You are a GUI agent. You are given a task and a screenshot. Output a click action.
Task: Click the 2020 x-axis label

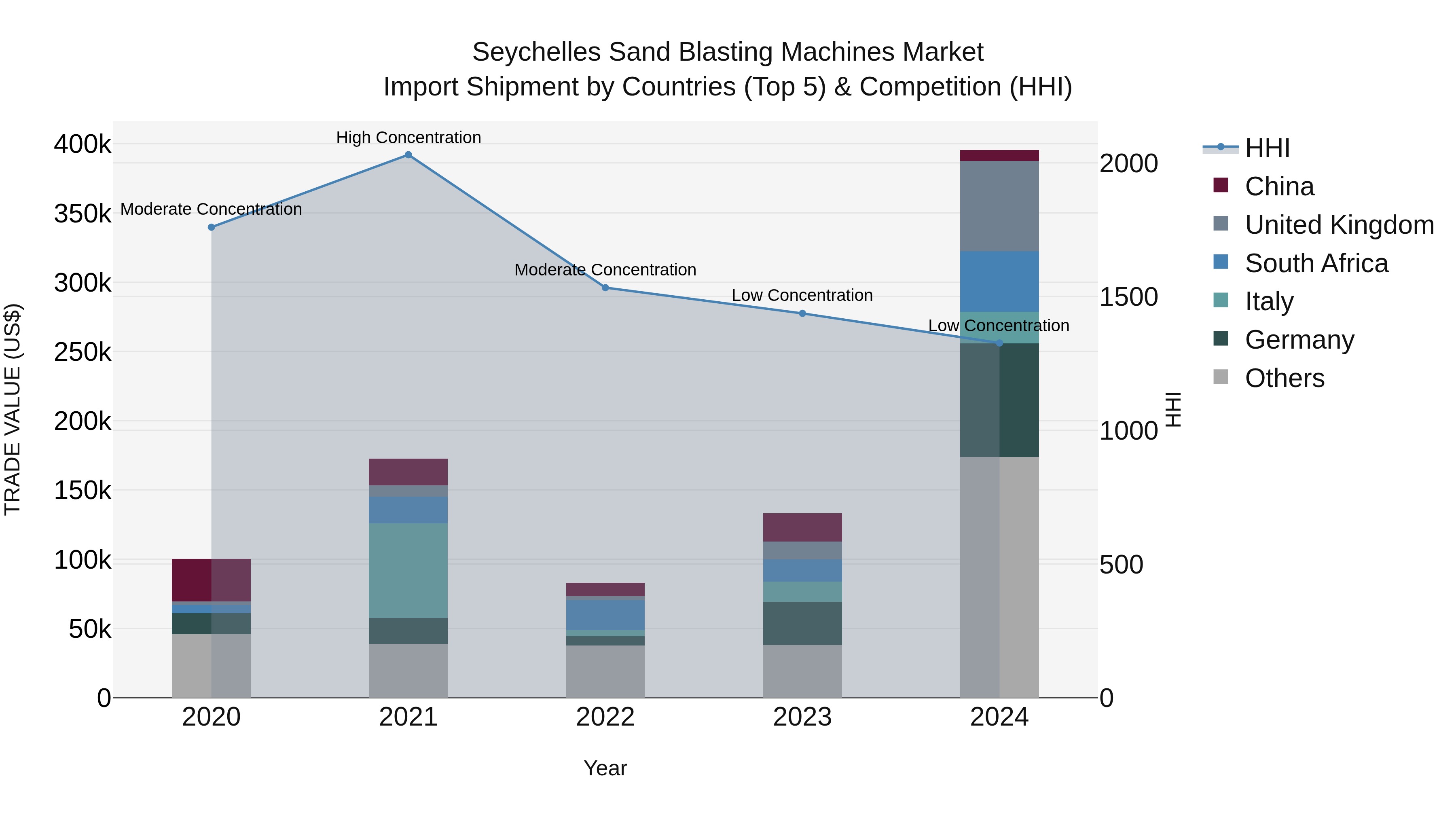212,717
